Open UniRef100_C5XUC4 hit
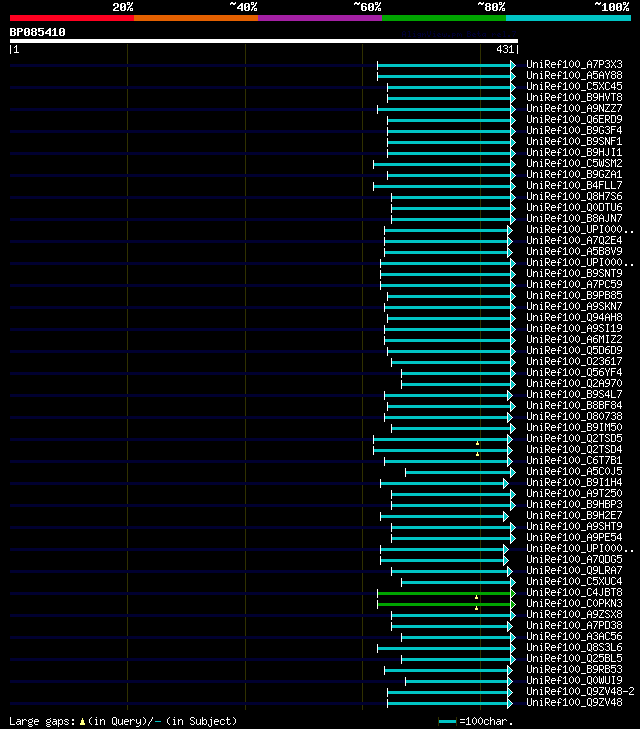640x729 pixels. click(x=574, y=582)
